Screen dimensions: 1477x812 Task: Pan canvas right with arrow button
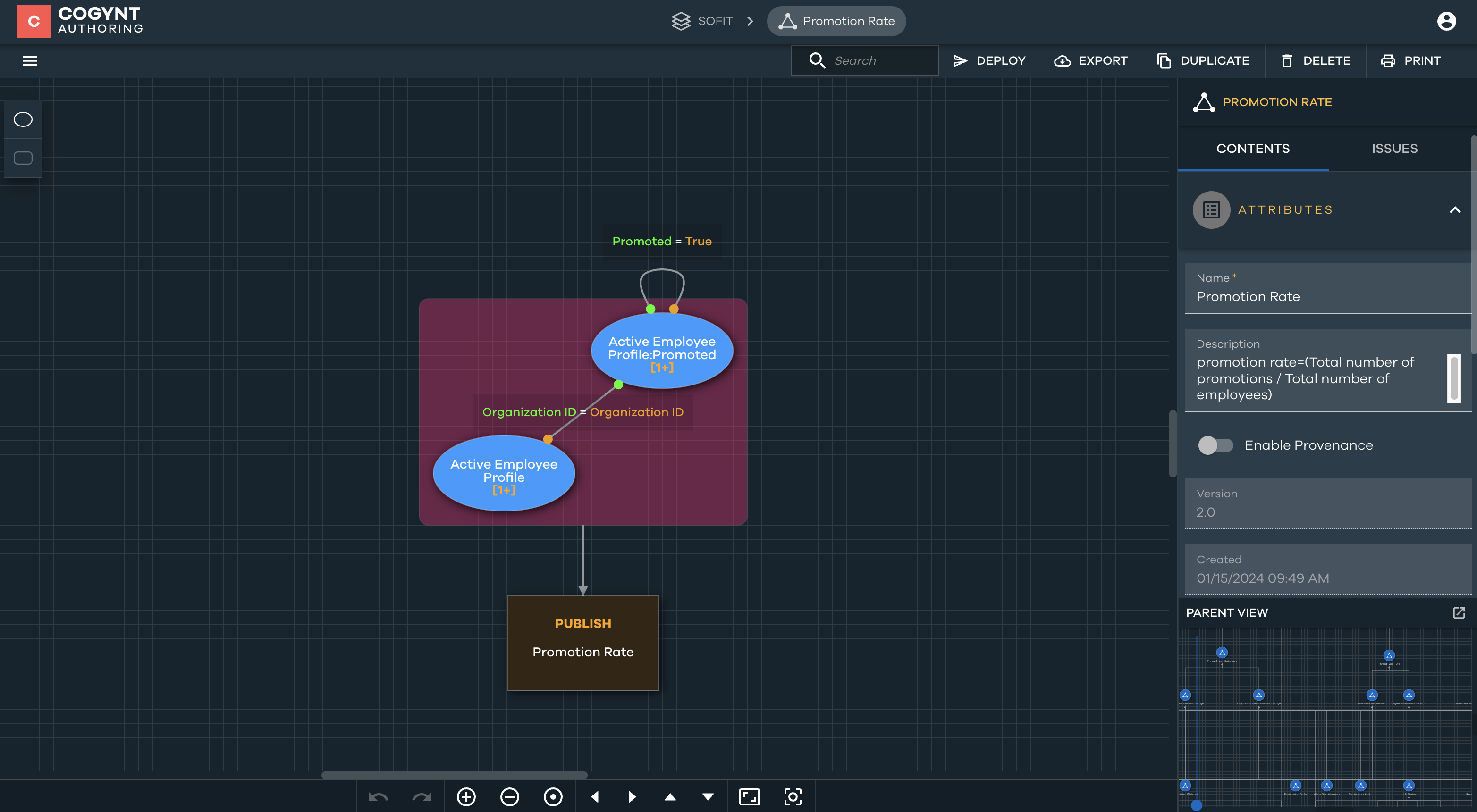tap(632, 796)
